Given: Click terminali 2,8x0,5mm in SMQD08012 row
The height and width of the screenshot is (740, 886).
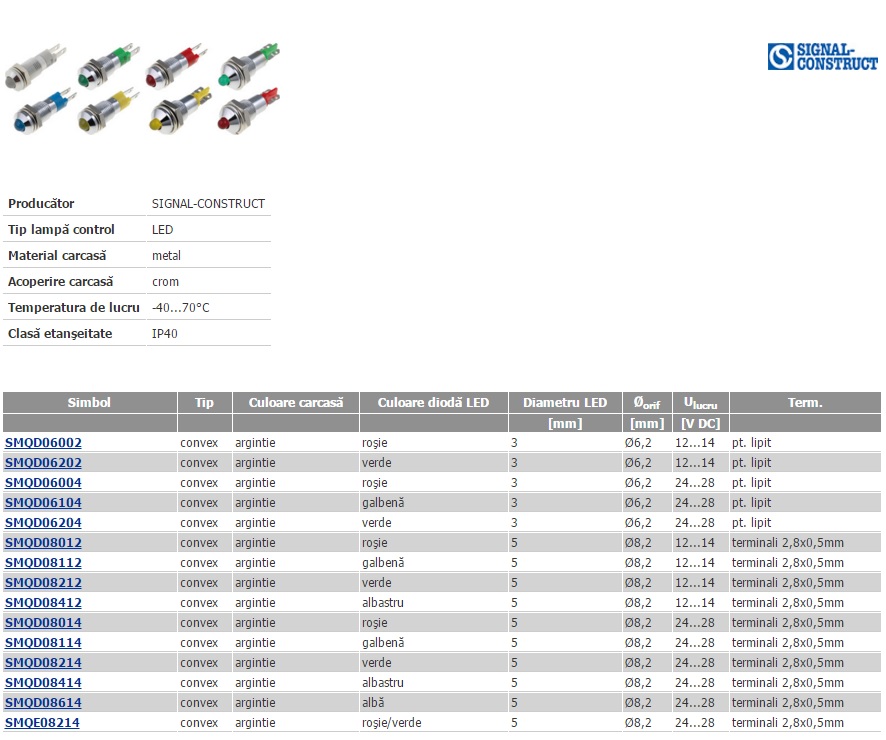Looking at the screenshot, I should [788, 543].
